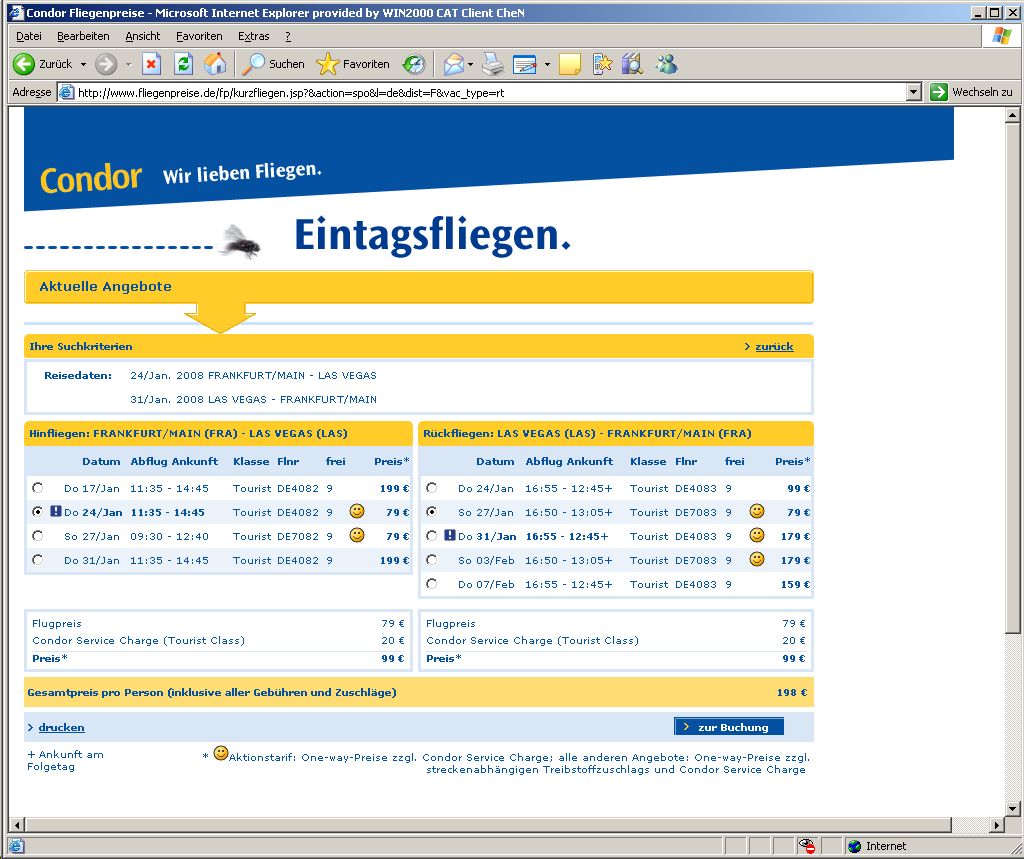Open the Extras menu

coord(254,36)
